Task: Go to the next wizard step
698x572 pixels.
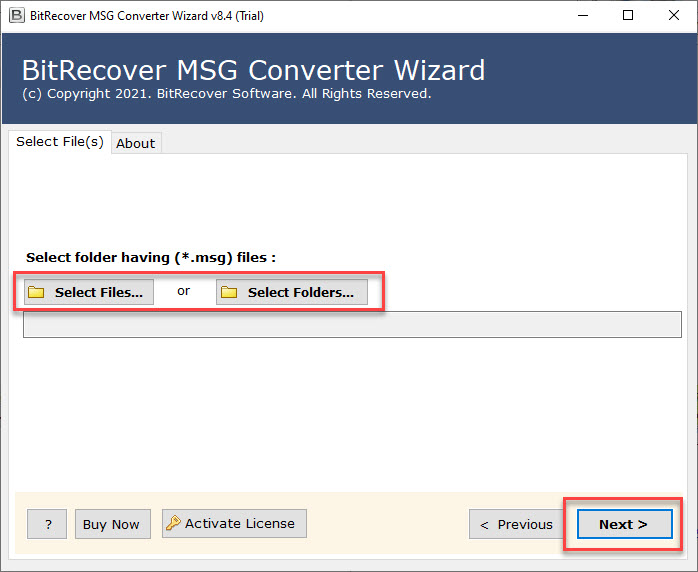Action: coord(625,524)
